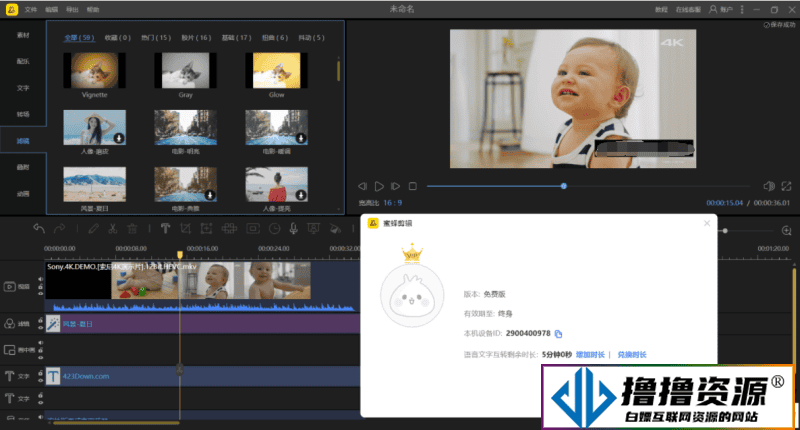Delete selected clip with trash icon

(132, 229)
